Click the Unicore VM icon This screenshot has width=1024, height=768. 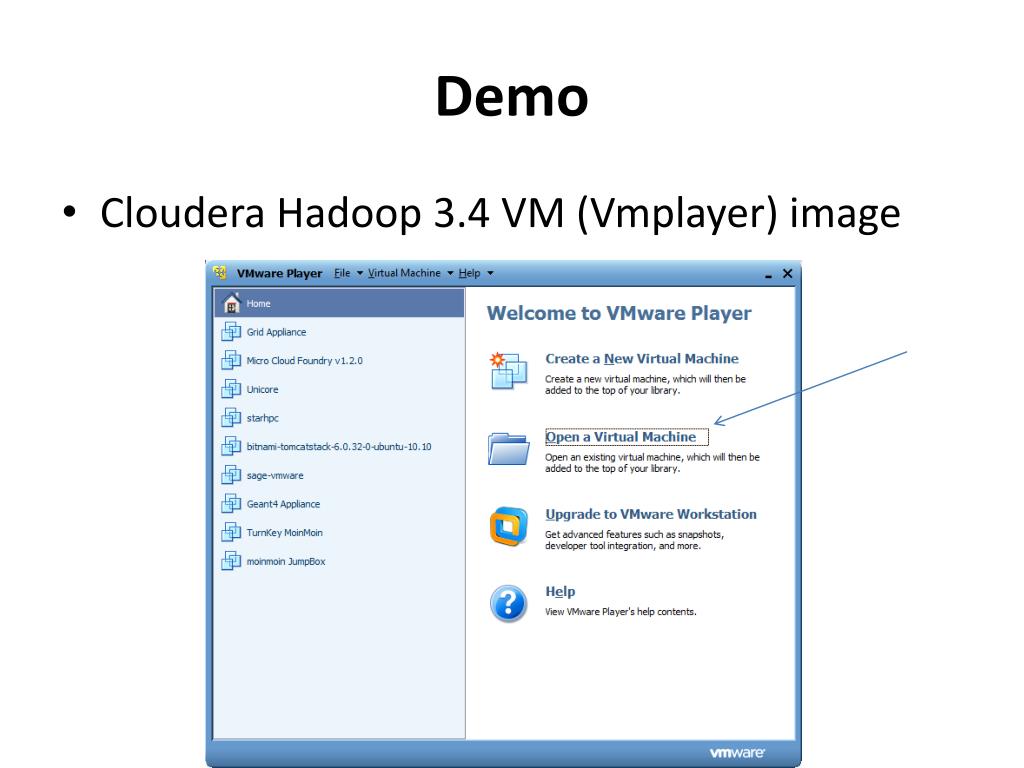point(231,389)
